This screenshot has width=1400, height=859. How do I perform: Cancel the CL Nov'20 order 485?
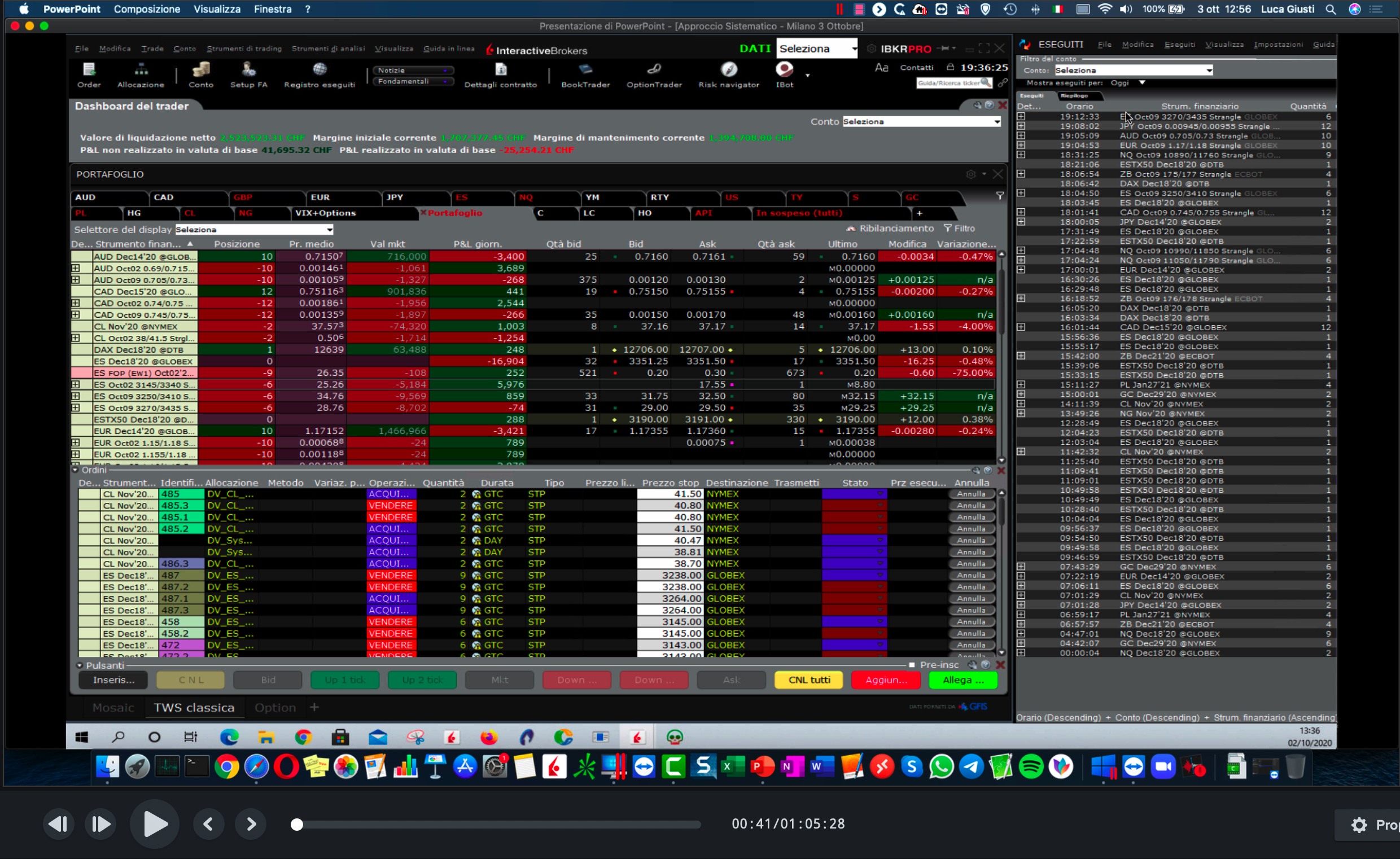tap(971, 494)
